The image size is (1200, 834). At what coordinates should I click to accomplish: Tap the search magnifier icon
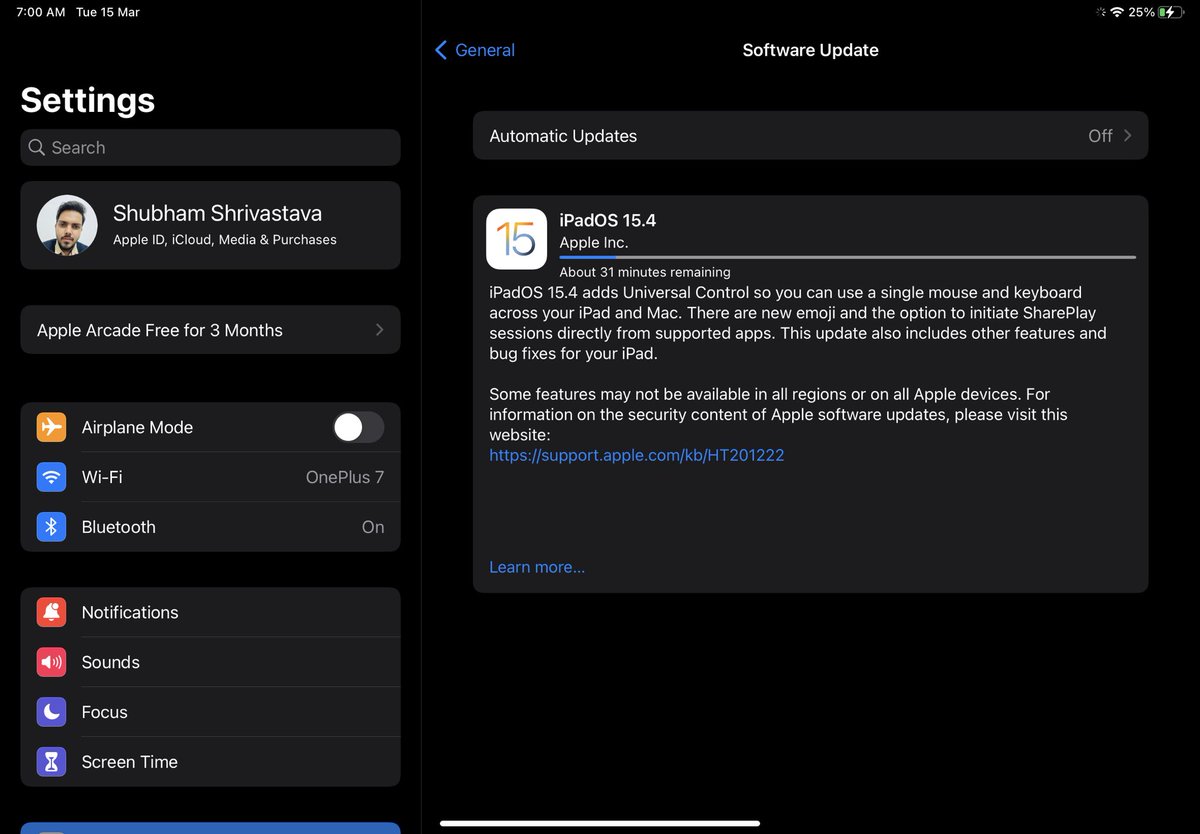click(37, 147)
